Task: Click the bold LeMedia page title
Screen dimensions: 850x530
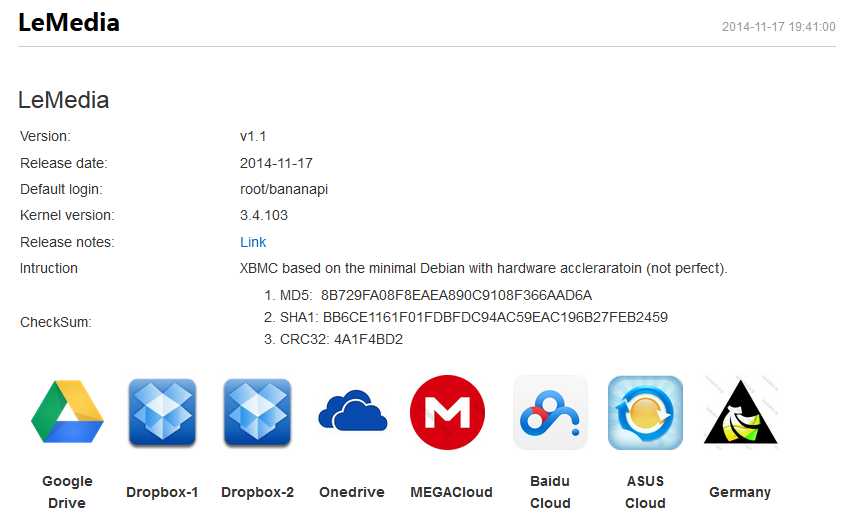Action: [69, 23]
